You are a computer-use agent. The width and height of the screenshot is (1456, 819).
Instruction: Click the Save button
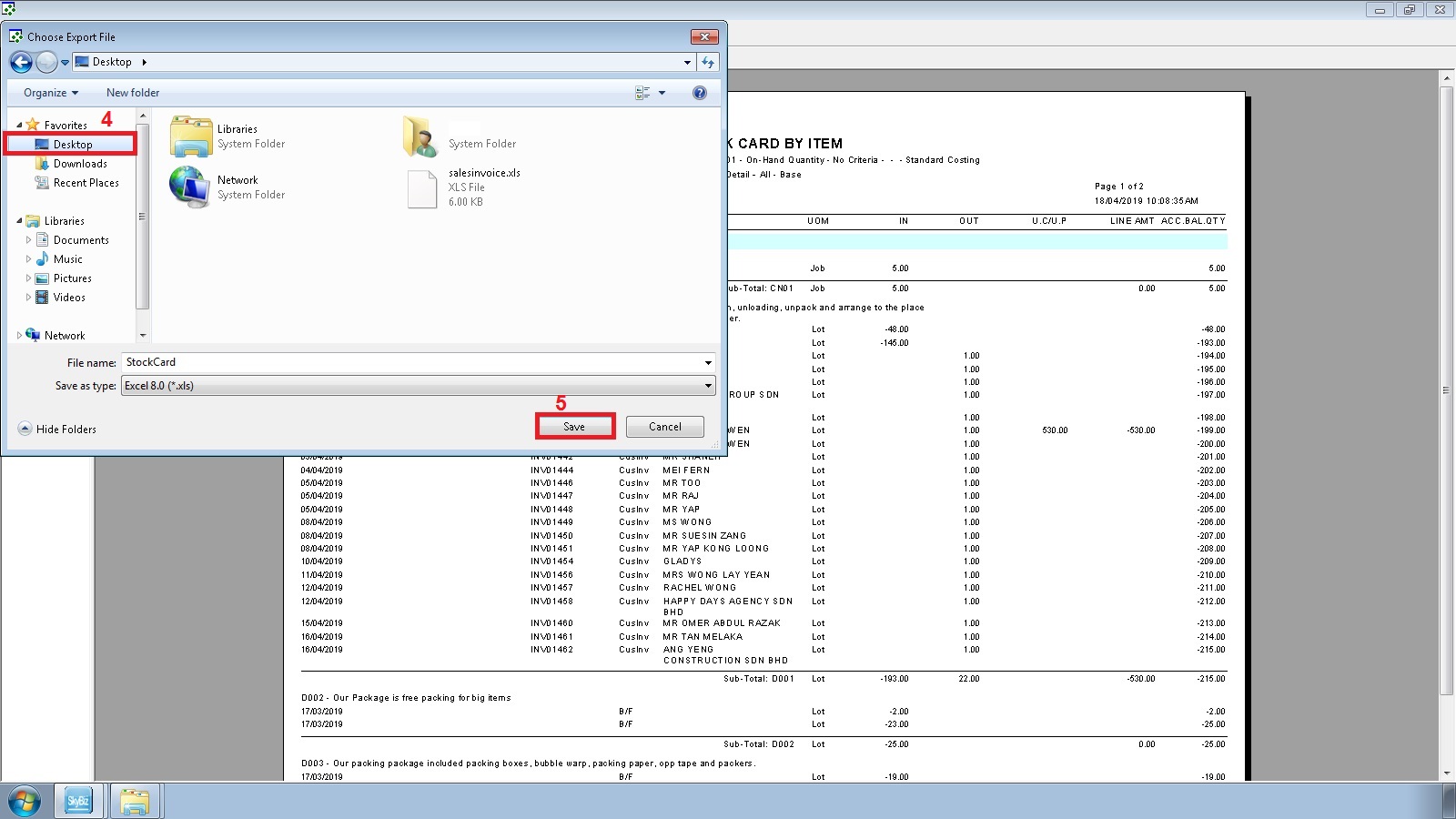[x=574, y=427]
